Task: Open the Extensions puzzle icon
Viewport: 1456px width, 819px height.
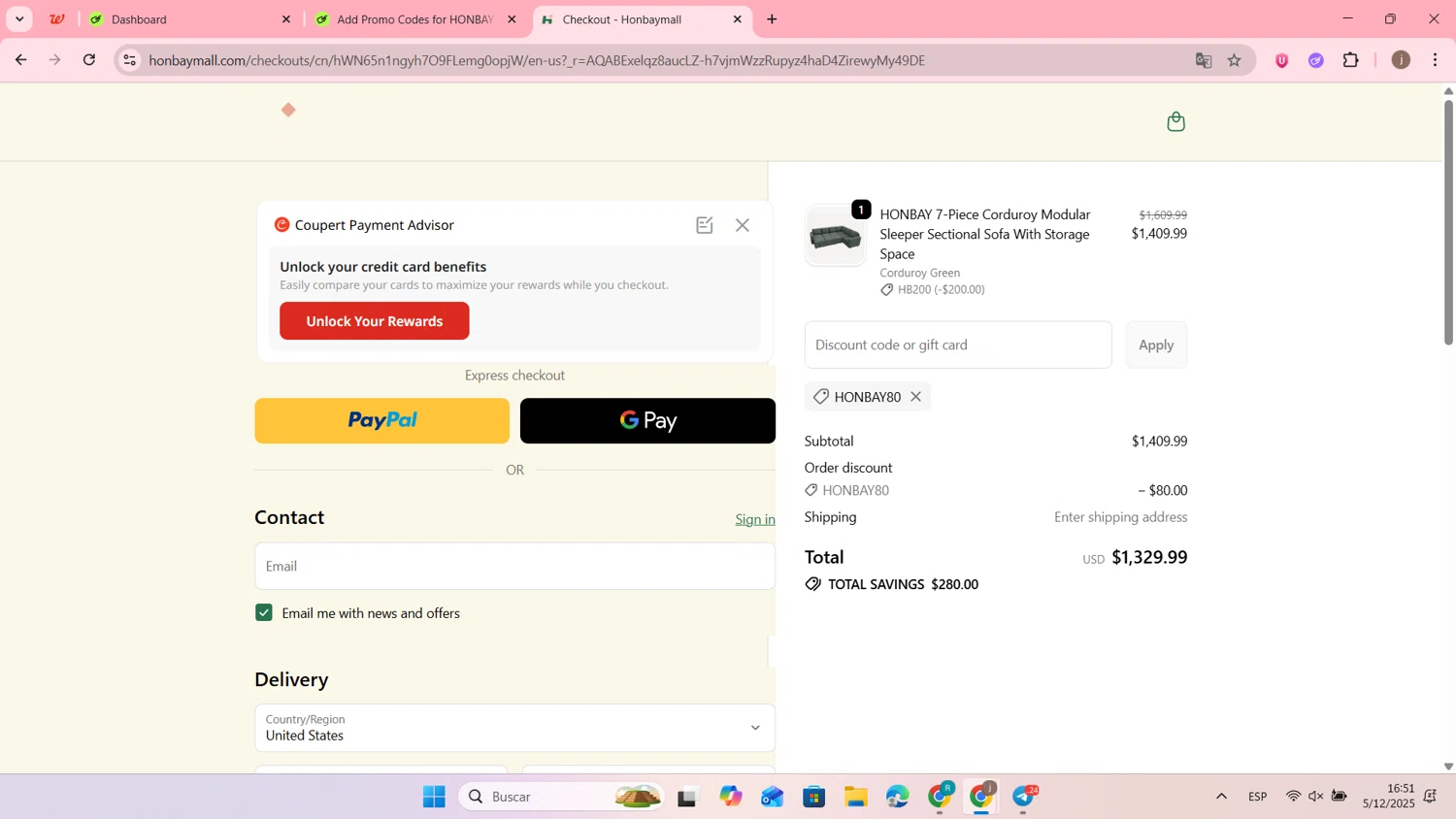Action: [1351, 60]
